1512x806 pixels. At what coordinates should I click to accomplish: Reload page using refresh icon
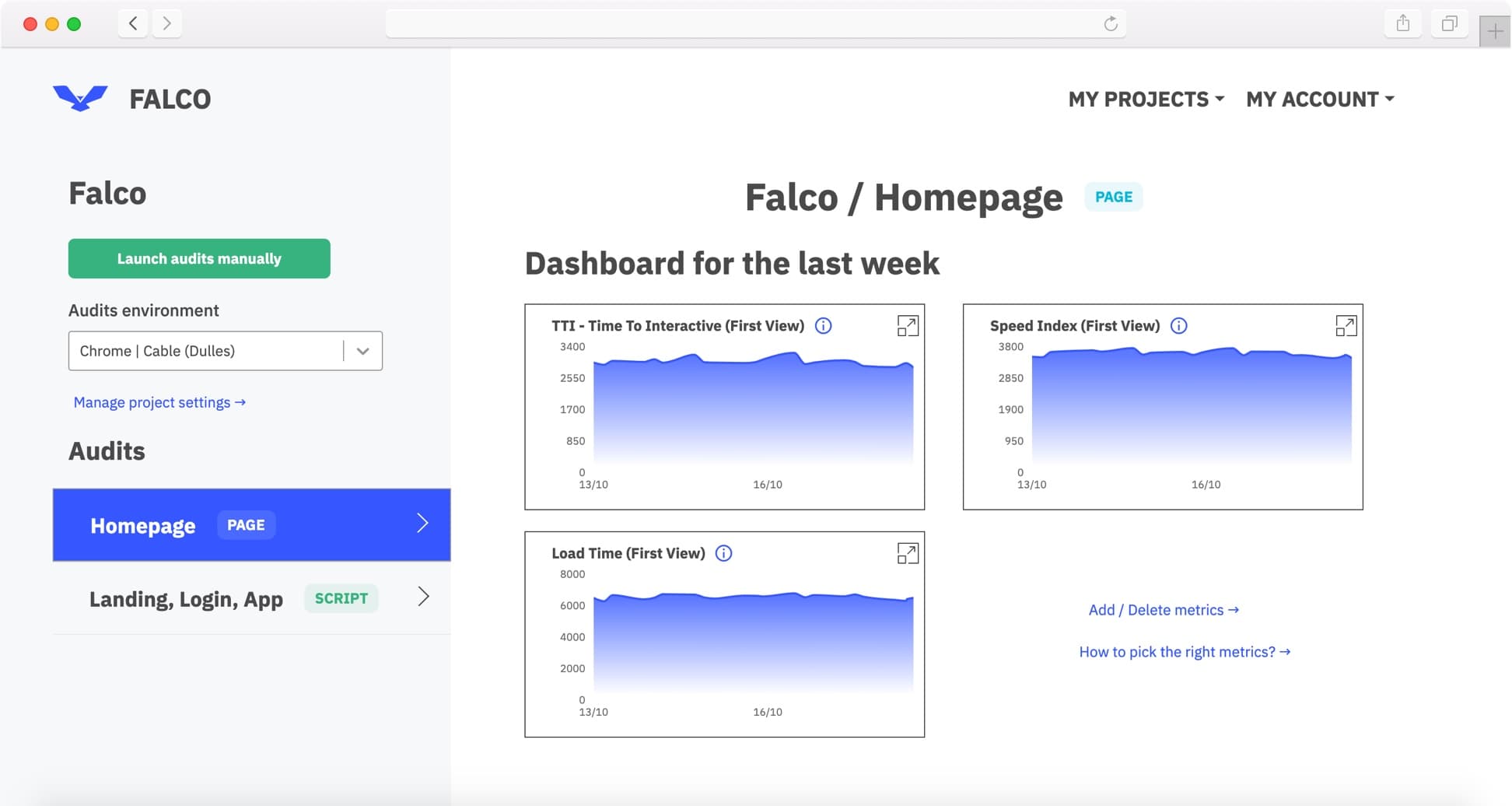click(1111, 24)
